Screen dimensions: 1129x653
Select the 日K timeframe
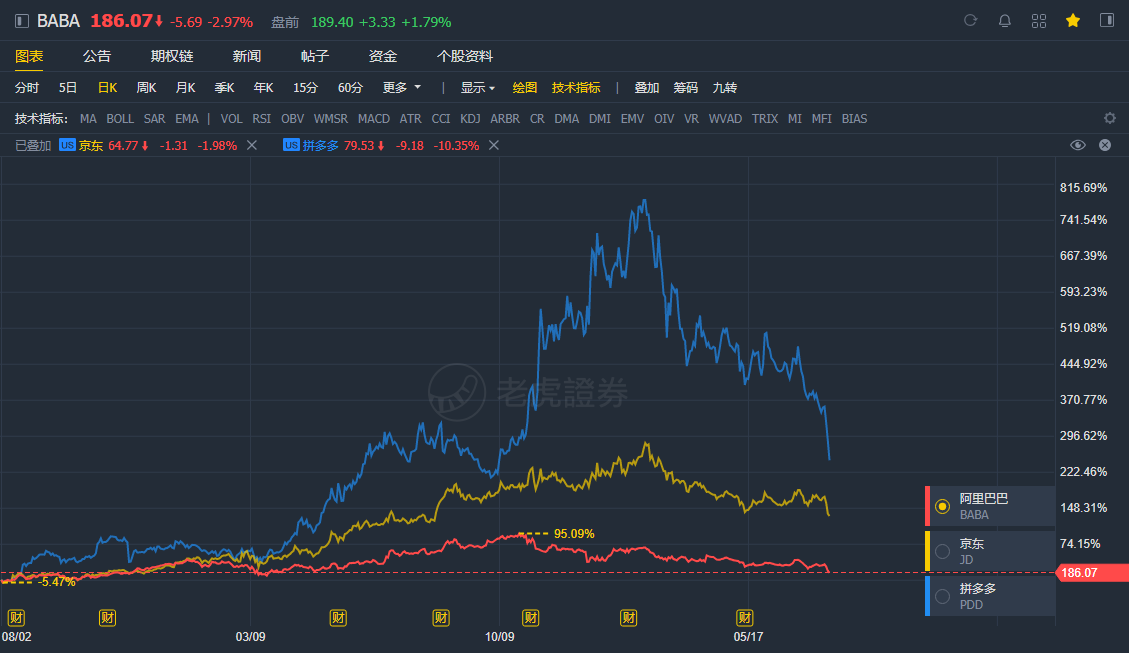pos(107,88)
